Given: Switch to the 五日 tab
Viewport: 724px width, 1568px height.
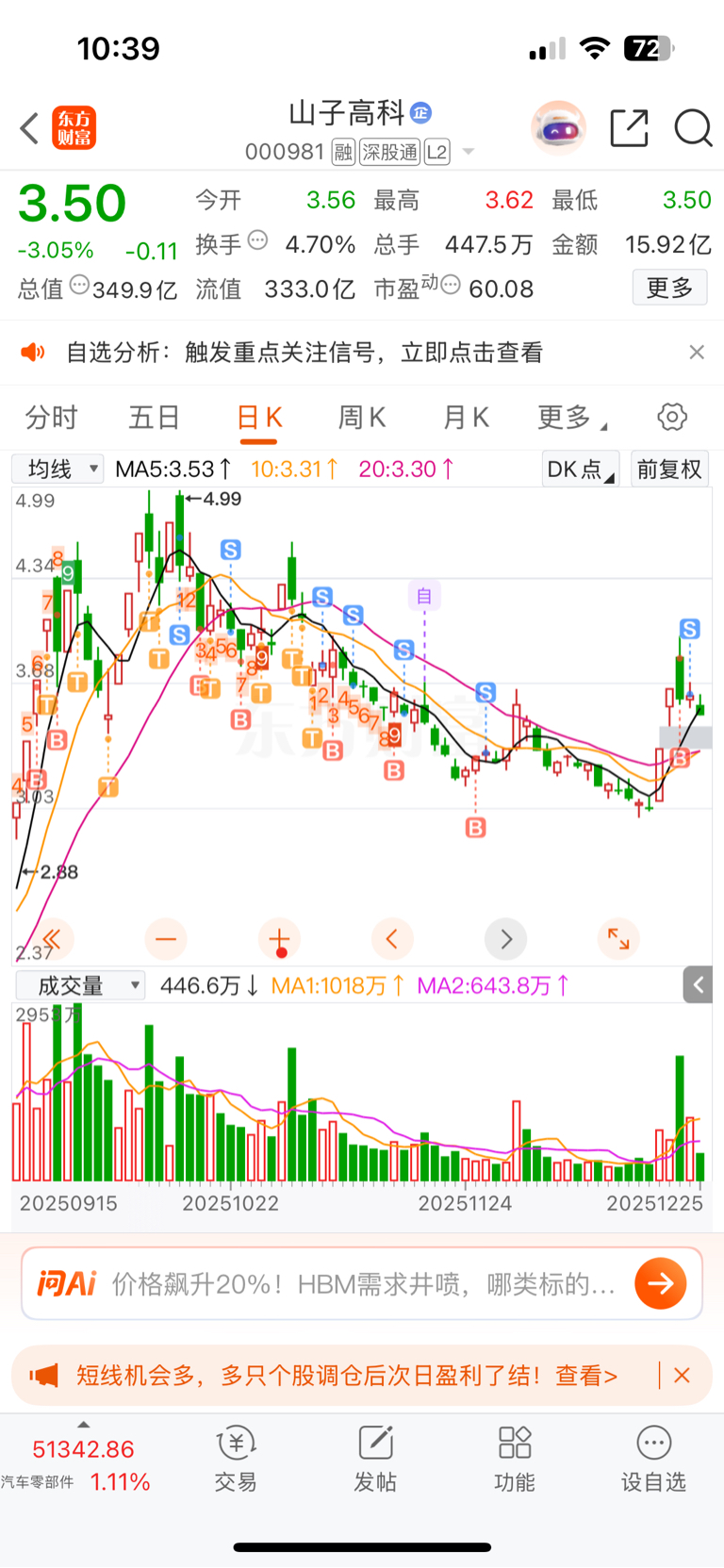Looking at the screenshot, I should pos(154,418).
